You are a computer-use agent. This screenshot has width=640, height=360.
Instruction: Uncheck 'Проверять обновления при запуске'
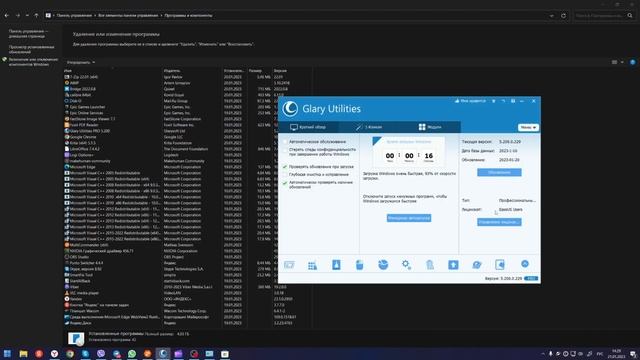tap(285, 167)
